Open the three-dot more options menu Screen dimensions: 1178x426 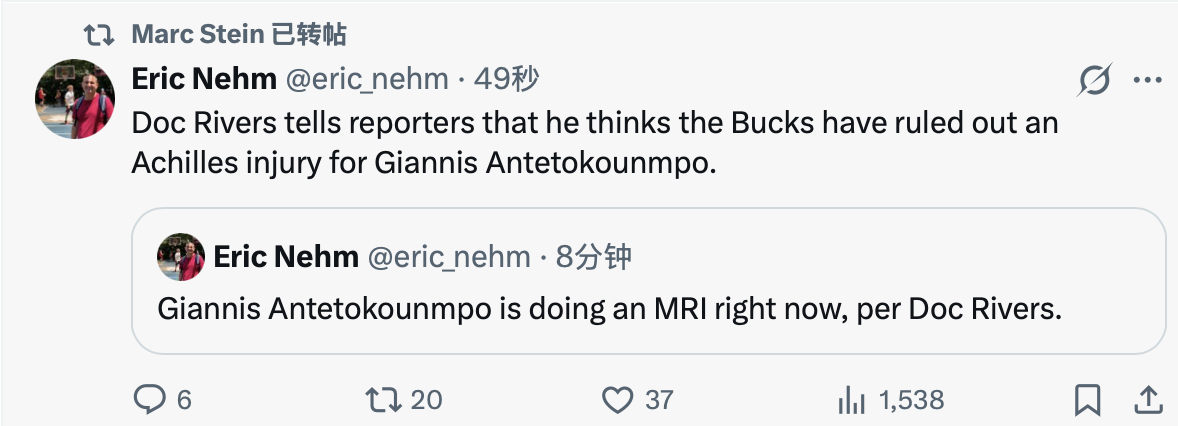point(1146,80)
